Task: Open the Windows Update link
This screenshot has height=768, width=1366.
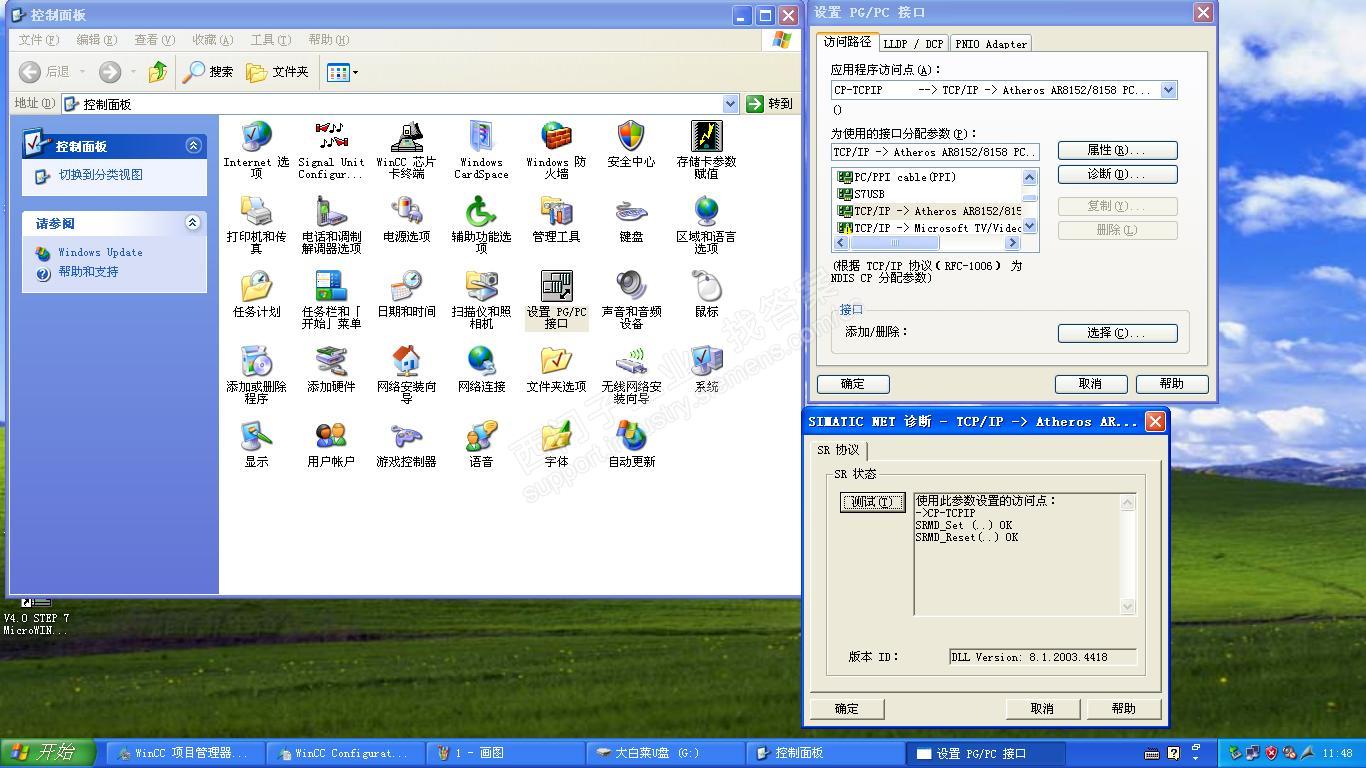Action: [100, 253]
